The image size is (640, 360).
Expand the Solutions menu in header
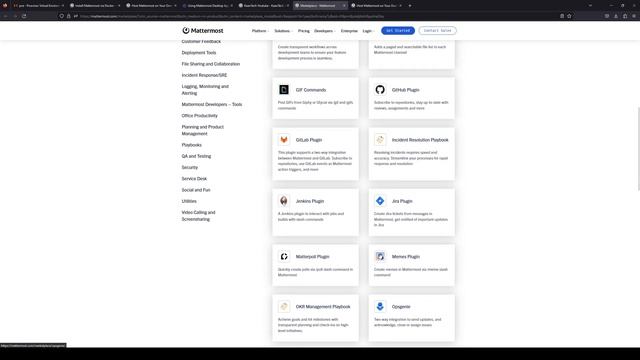pyautogui.click(x=283, y=31)
